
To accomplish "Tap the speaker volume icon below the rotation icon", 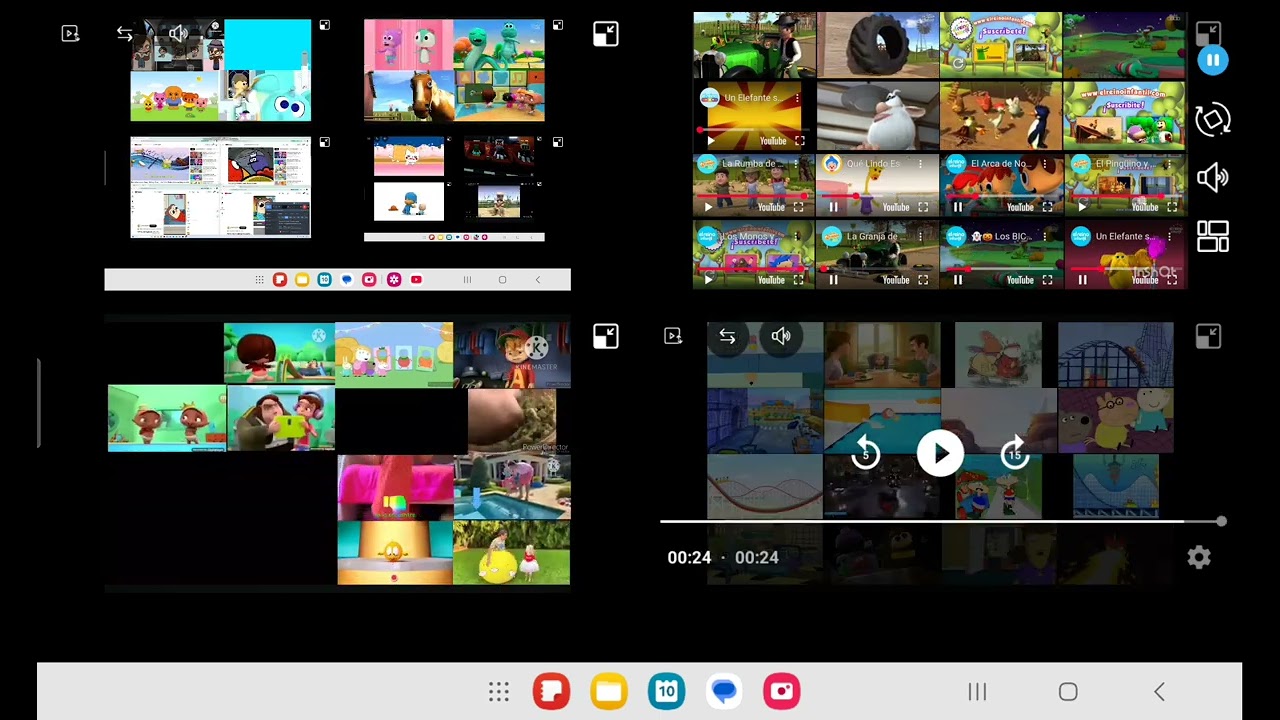I will click(x=1212, y=178).
